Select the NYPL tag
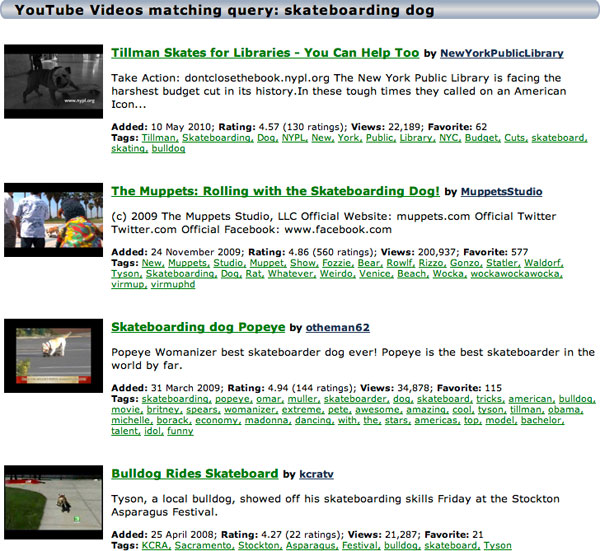 tap(295, 138)
